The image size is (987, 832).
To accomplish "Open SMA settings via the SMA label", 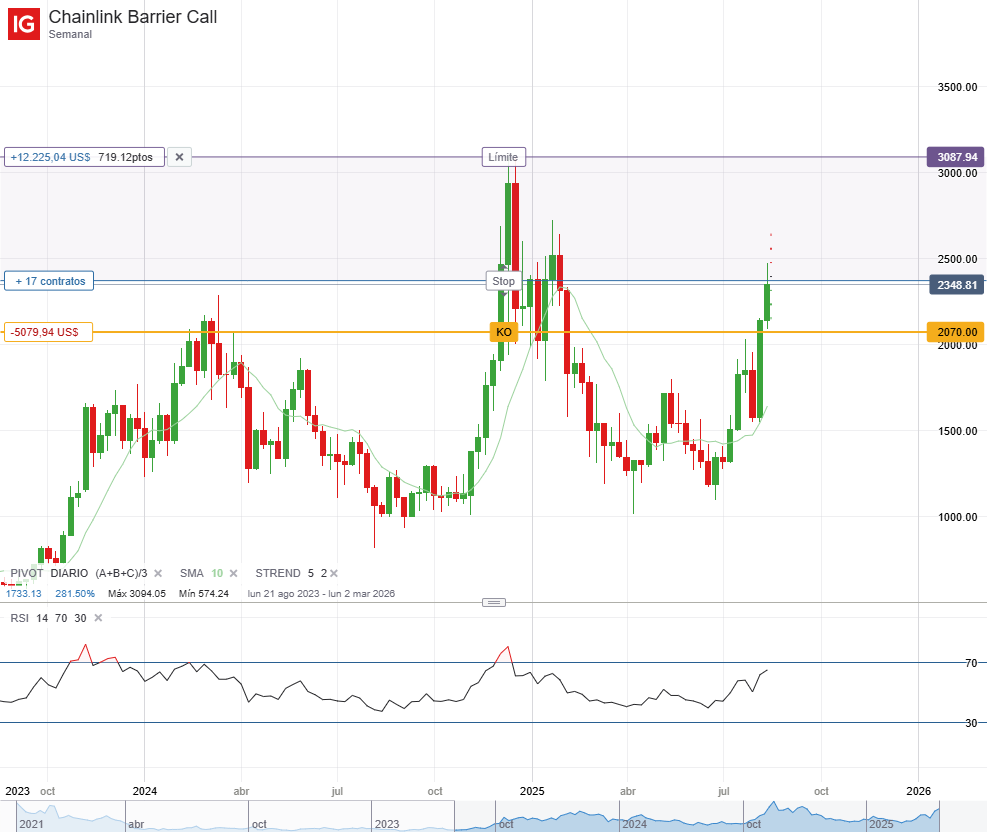I will [x=192, y=573].
